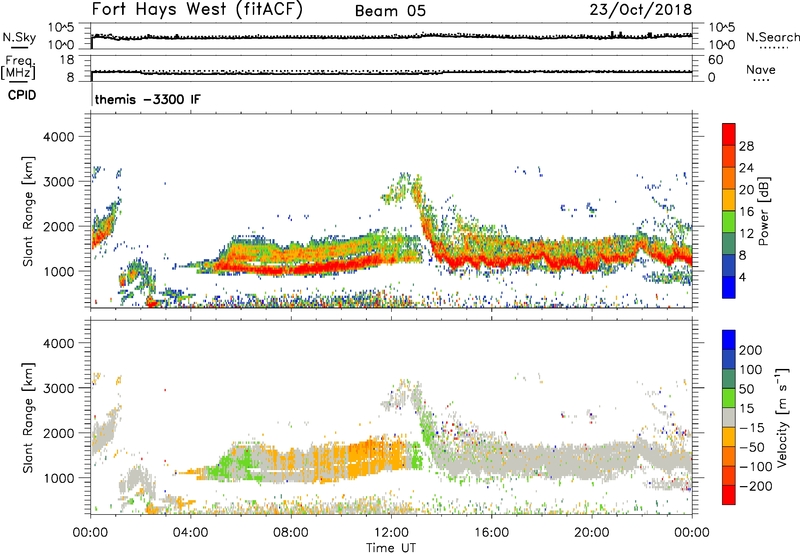
Task: Click the '08:00' time tick label
Action: point(291,533)
